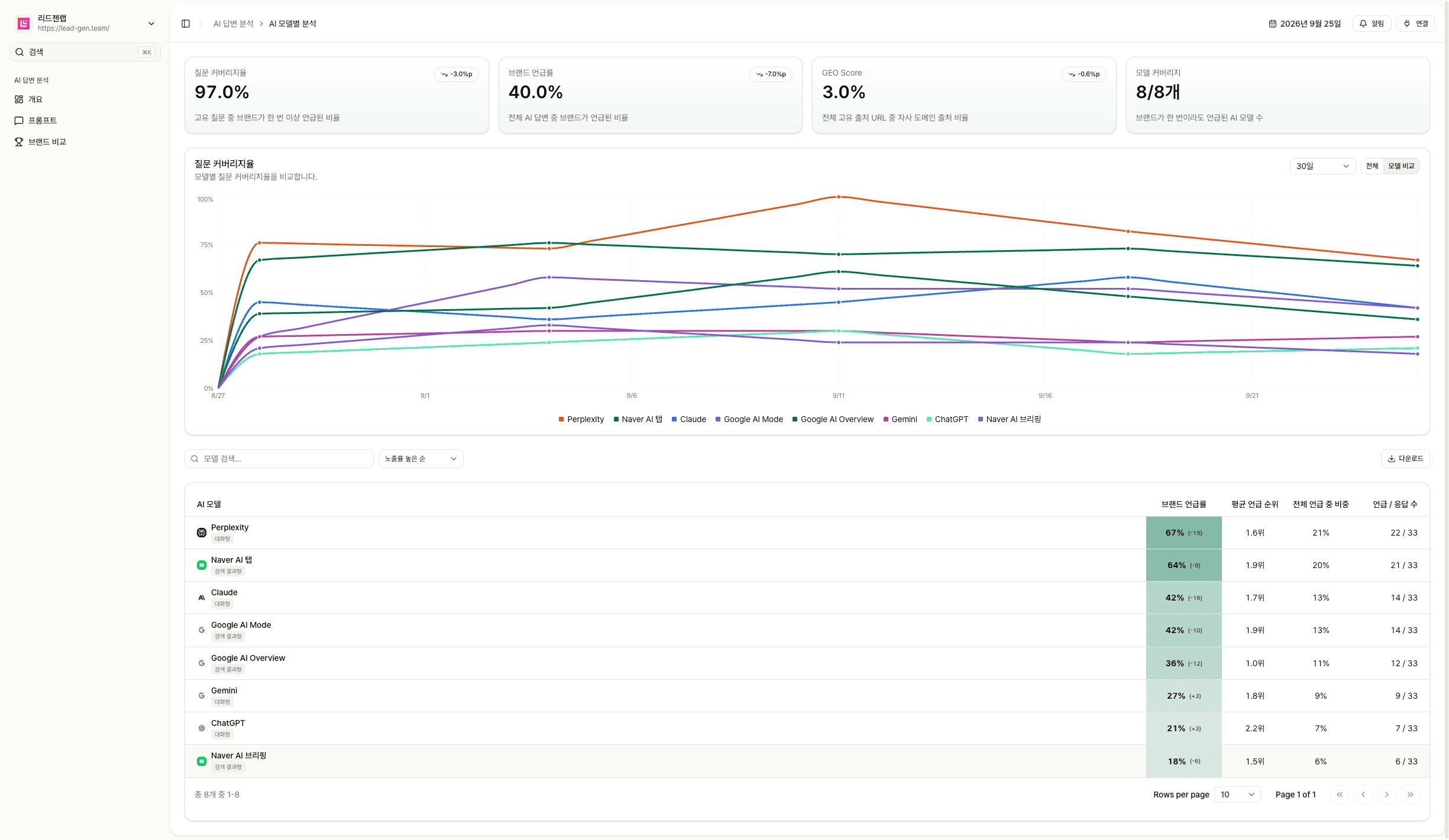Toggle Naver AI 탭 series in legend
This screenshot has width=1449, height=840.
point(638,419)
